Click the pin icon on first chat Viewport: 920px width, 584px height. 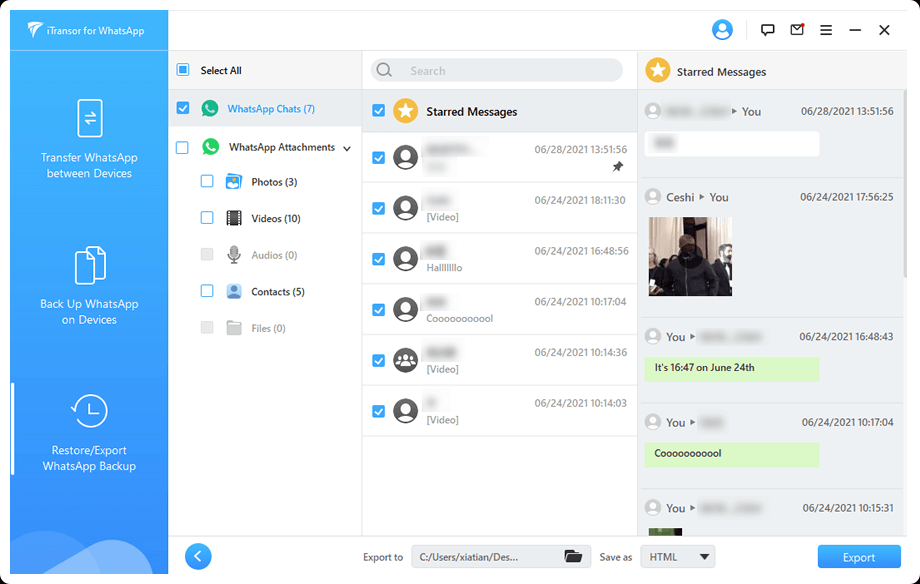click(x=618, y=167)
